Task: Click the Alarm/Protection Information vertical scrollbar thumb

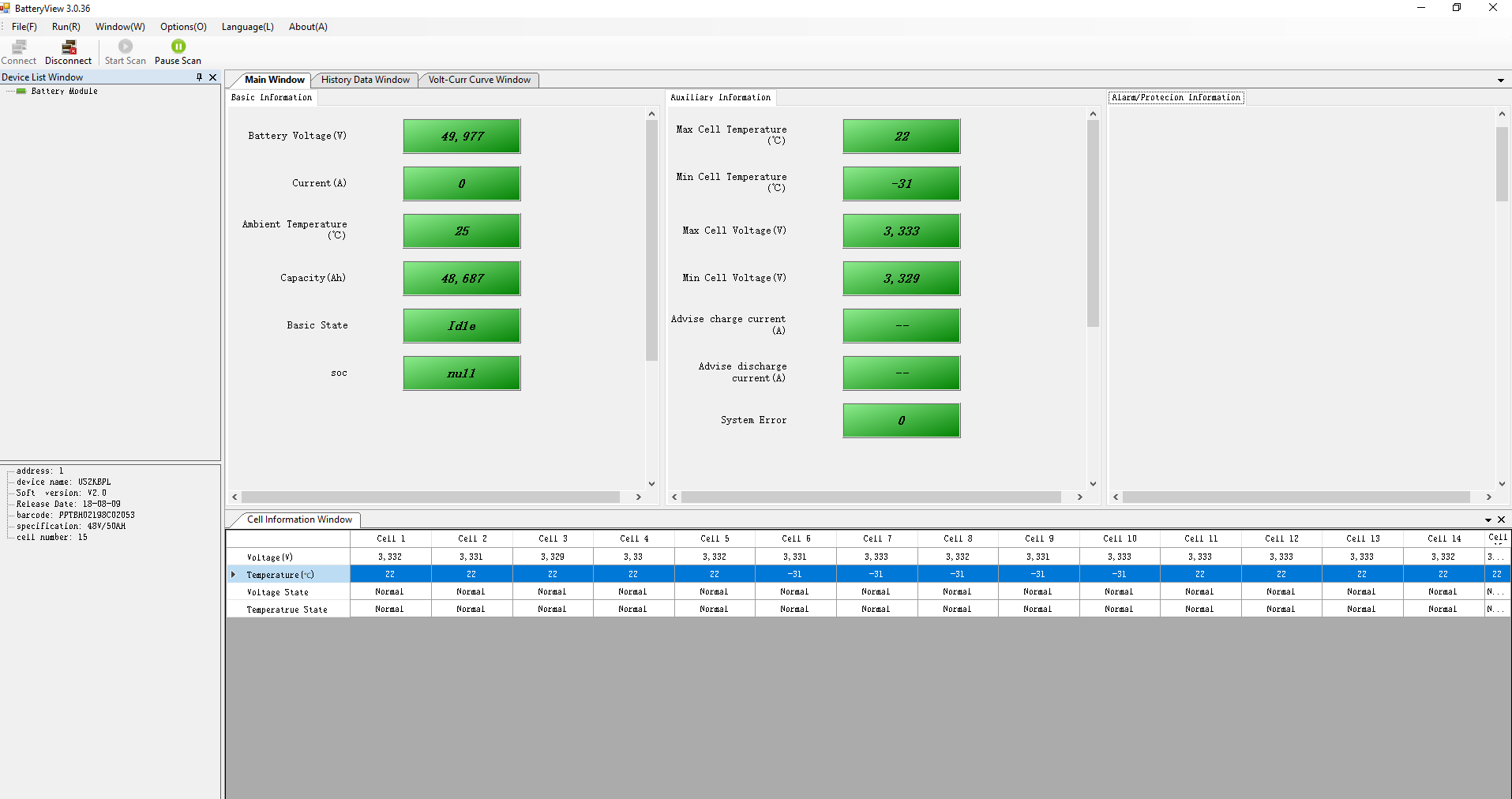Action: pyautogui.click(x=1502, y=164)
